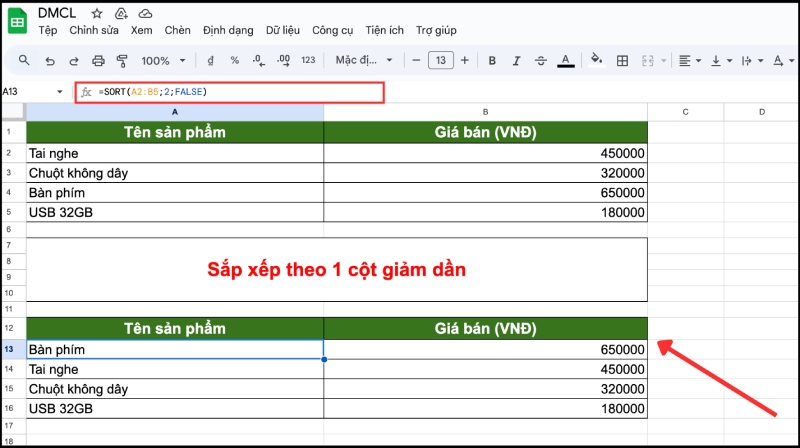Viewport: 800px width, 448px height.
Task: Open the Tiện ích menu
Action: click(384, 30)
